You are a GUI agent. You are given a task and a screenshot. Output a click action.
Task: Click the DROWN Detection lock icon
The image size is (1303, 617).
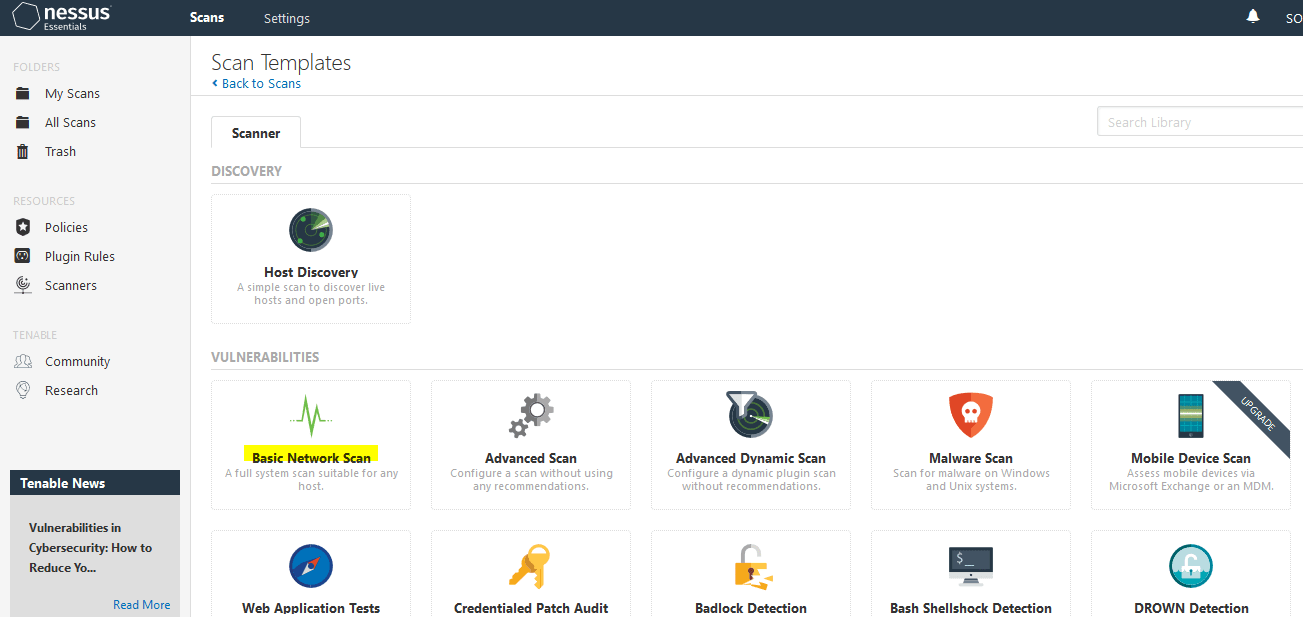tap(1191, 566)
